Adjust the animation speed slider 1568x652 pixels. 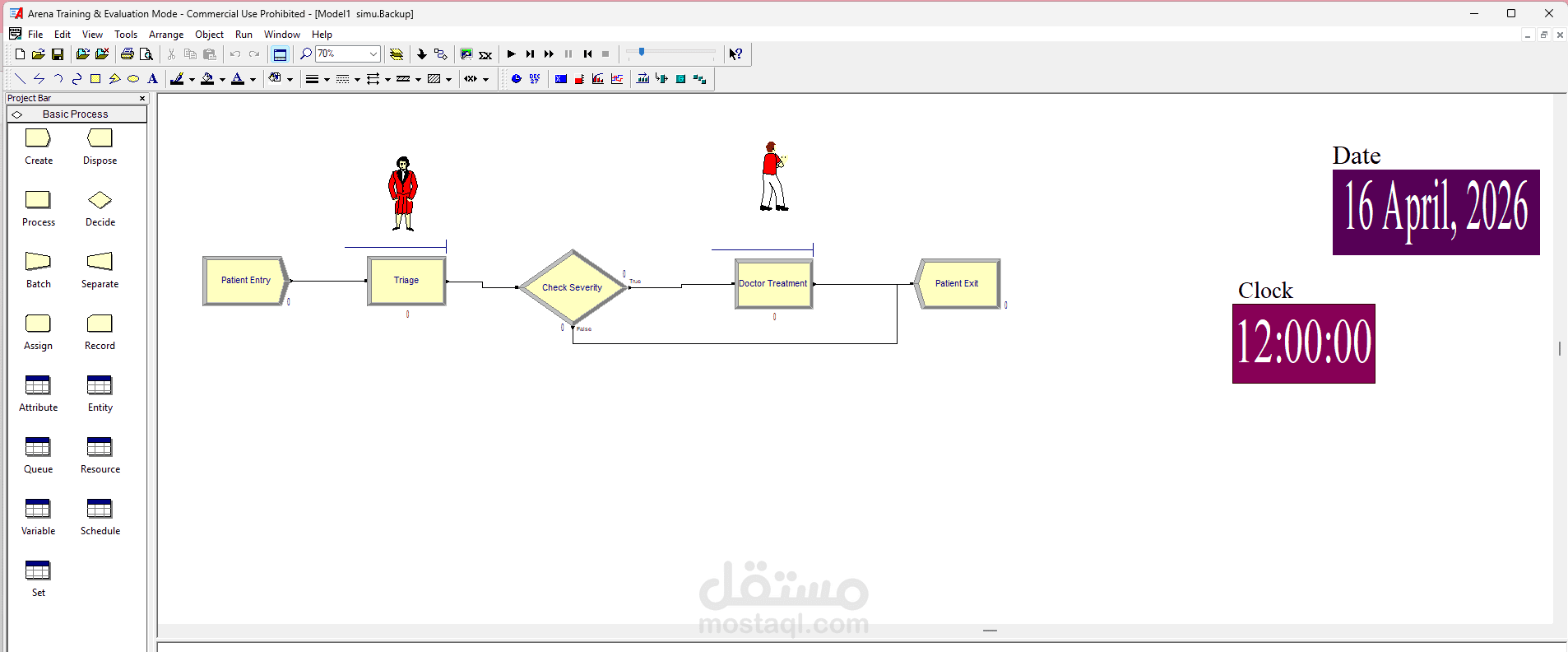tap(642, 52)
